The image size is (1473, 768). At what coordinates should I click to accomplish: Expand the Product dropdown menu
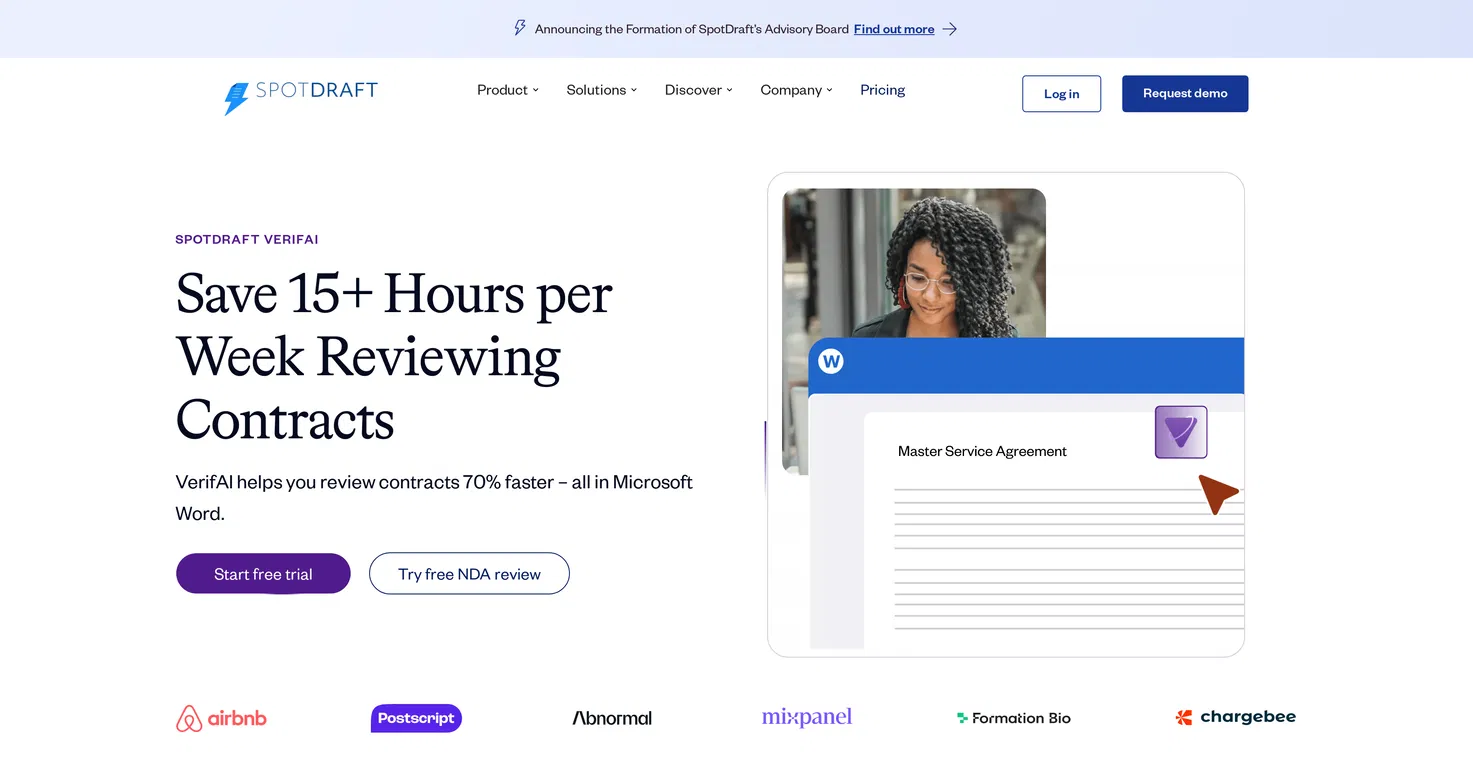(x=508, y=90)
